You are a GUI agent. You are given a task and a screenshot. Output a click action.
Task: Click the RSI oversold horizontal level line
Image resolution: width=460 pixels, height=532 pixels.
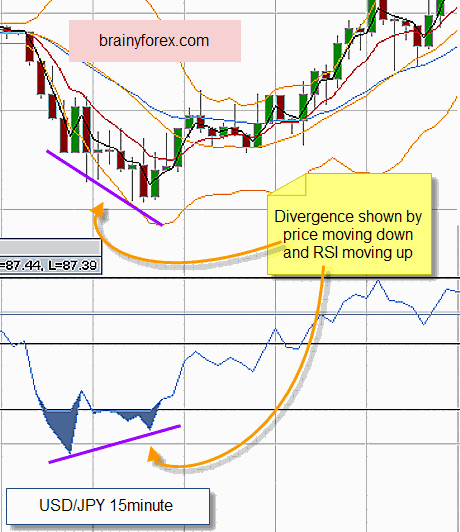pos(230,410)
